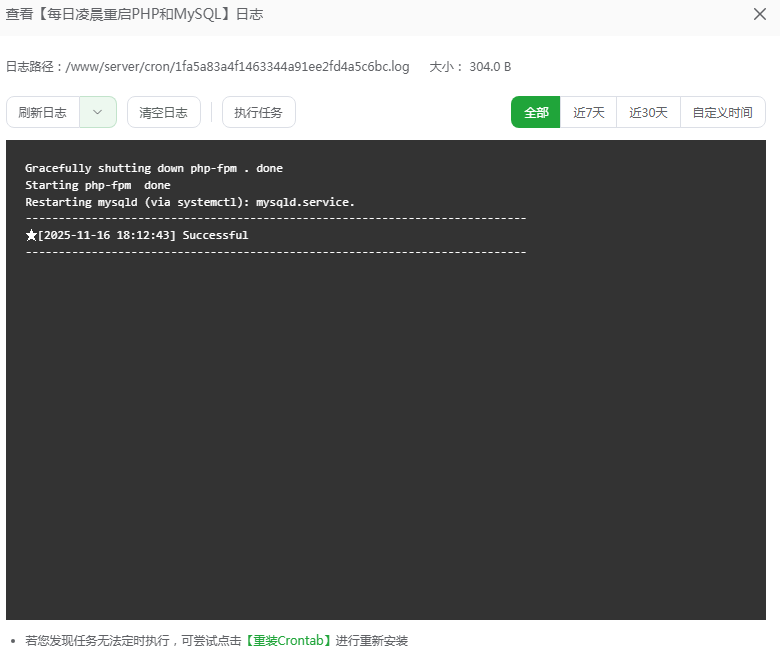Screen dimensions: 780x658
Task: Click the star icon before the timestamp
Action: 31,236
